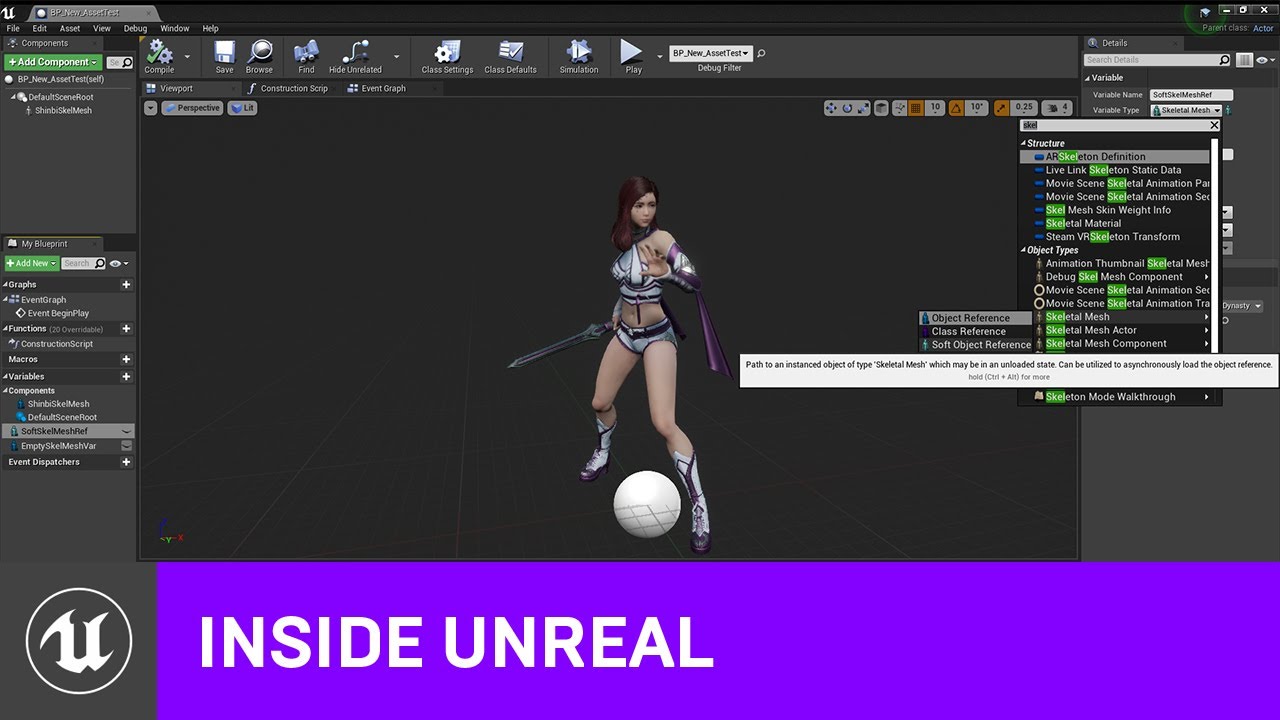
Task: Open Find with the binoculars icon
Action: [x=306, y=52]
